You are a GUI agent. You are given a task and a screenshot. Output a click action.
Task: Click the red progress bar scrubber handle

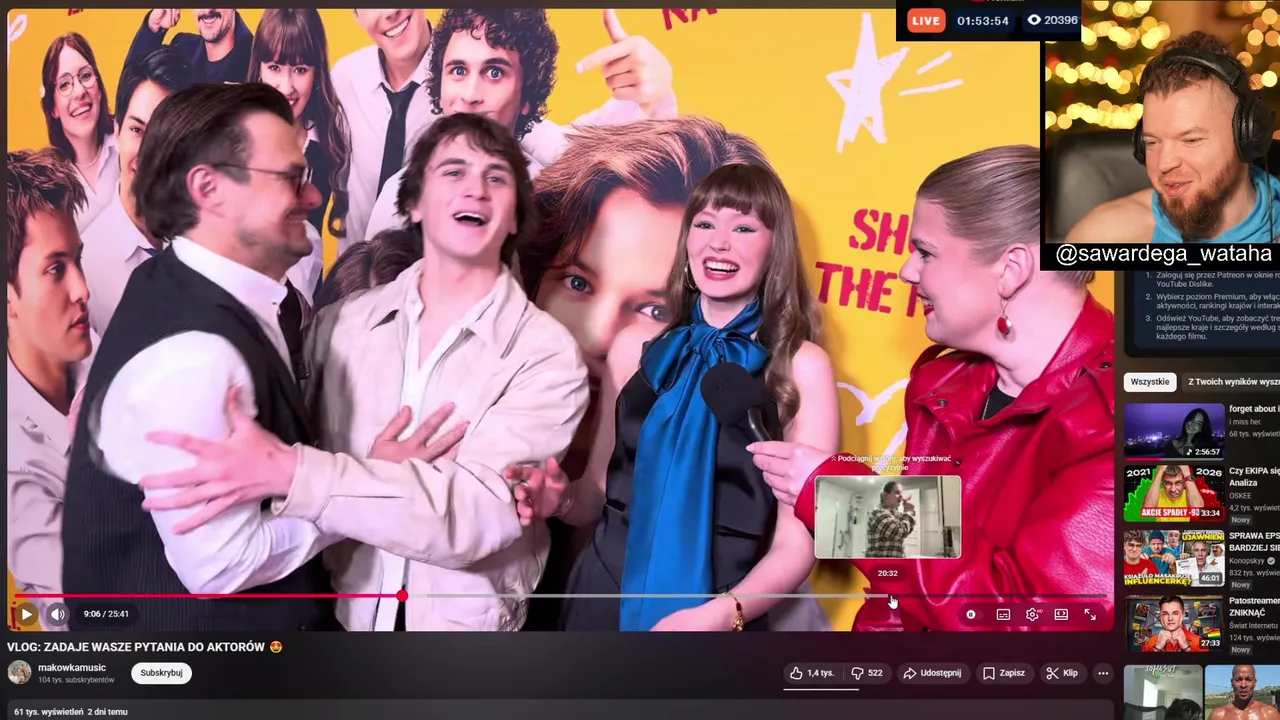401,596
